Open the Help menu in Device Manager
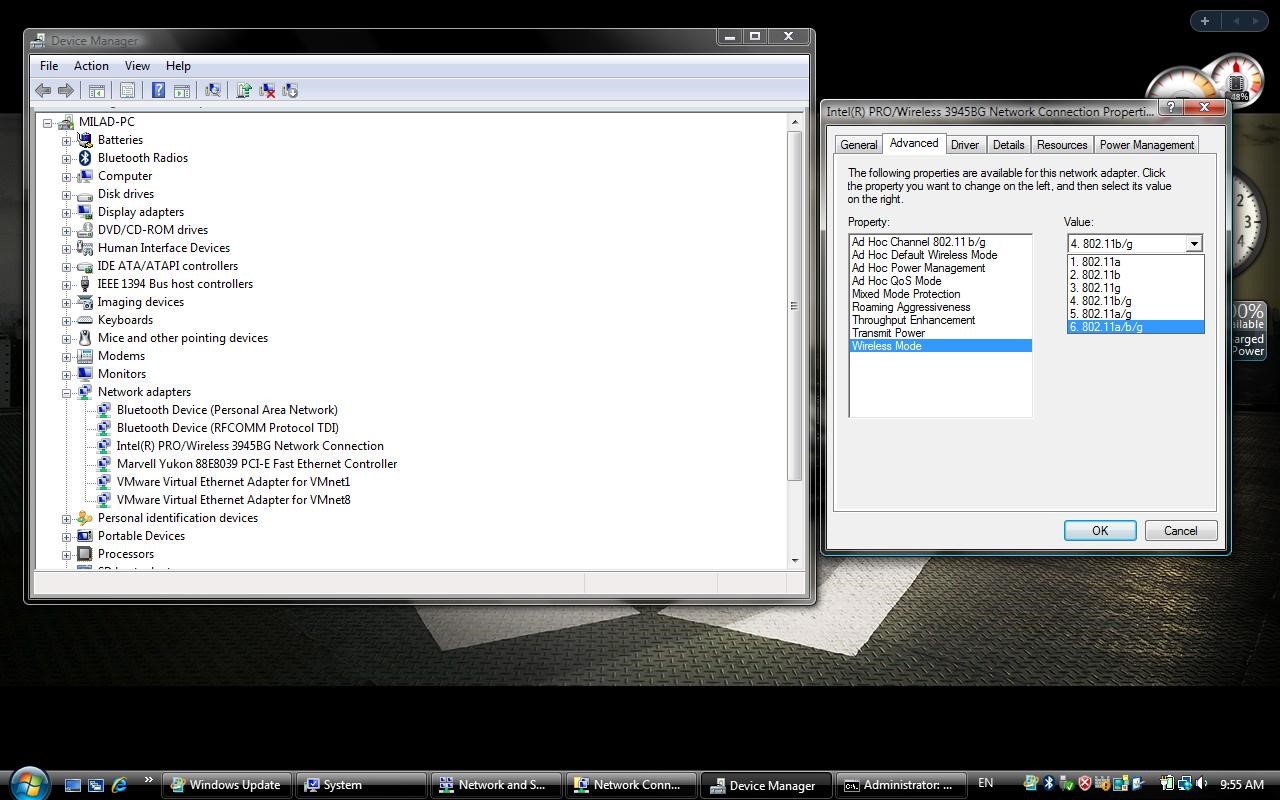 point(178,66)
